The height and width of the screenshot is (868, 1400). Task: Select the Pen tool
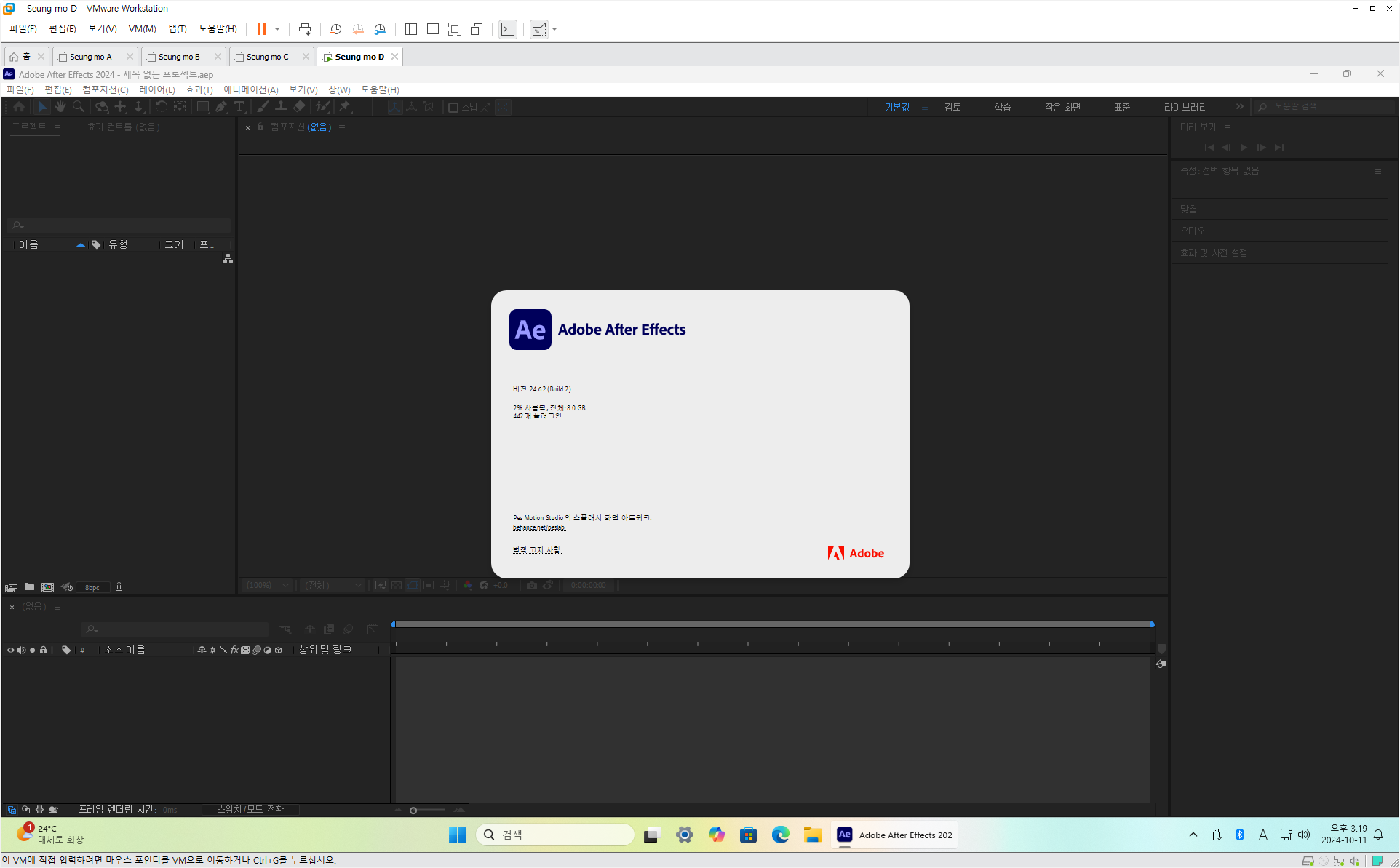coord(221,107)
